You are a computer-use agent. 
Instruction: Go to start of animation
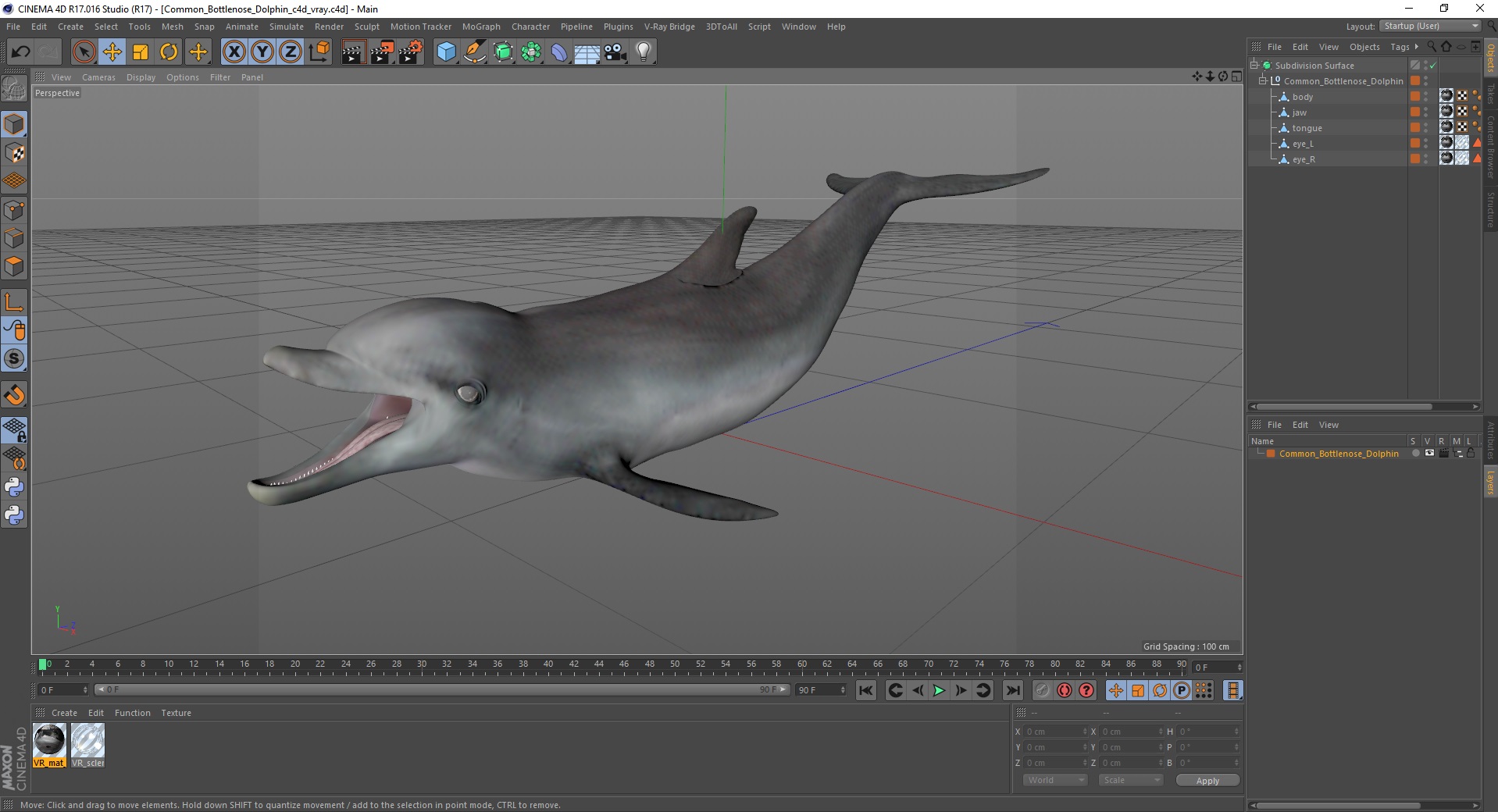pyautogui.click(x=865, y=690)
